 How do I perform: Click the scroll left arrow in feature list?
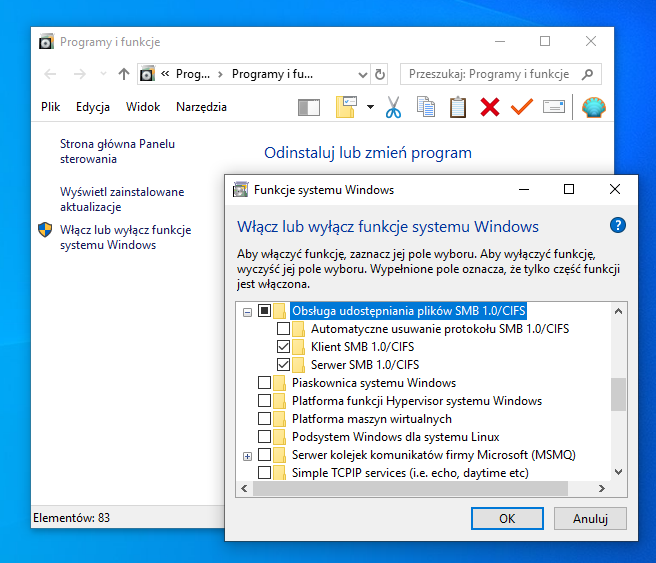point(244,489)
